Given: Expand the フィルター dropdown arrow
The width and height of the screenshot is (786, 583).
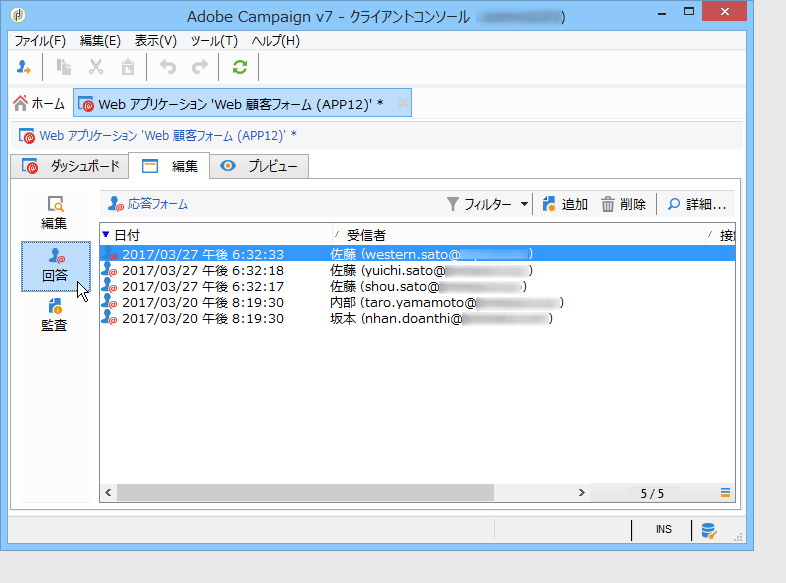Looking at the screenshot, I should [x=524, y=204].
